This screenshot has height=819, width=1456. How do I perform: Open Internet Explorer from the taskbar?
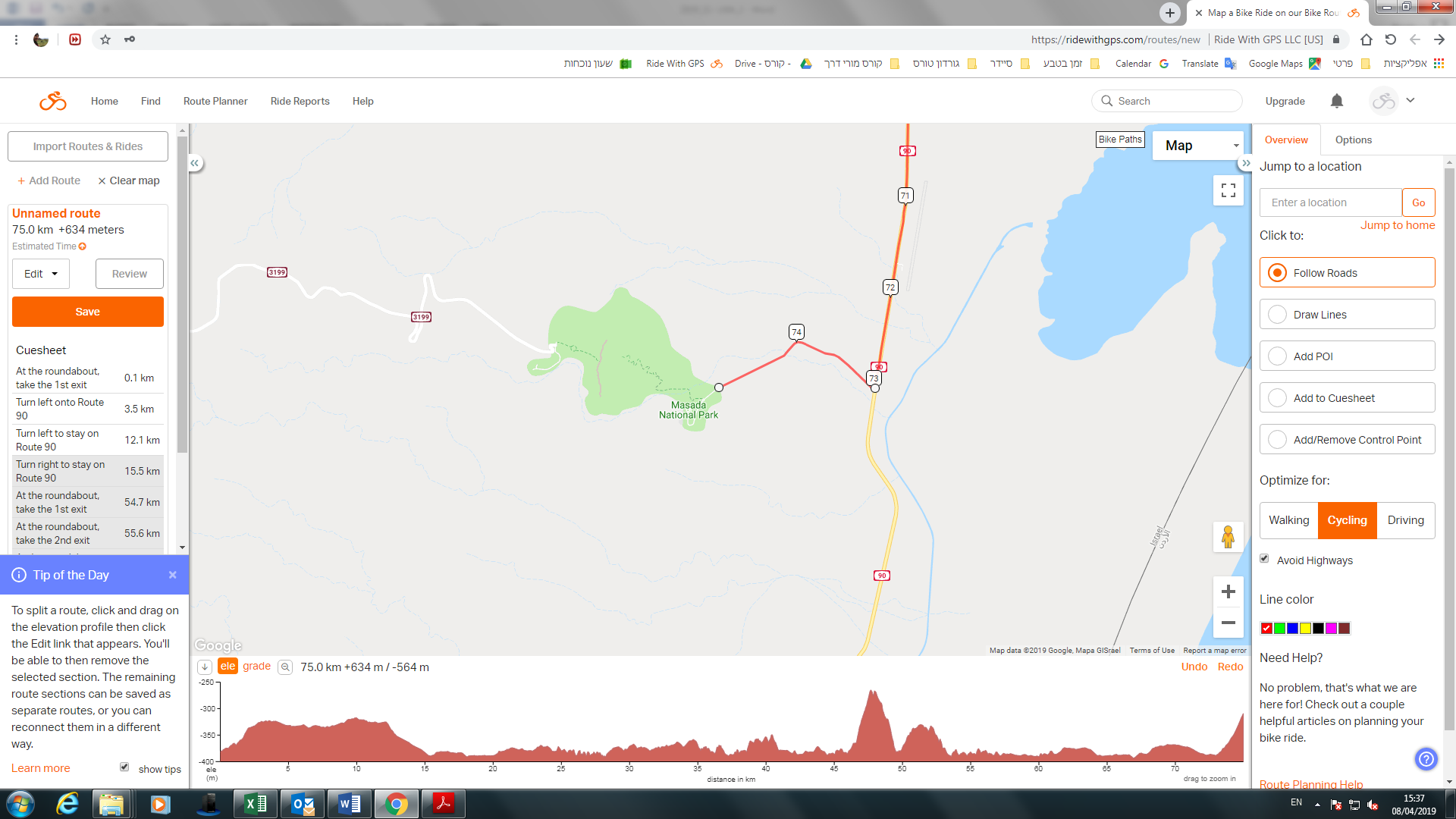pyautogui.click(x=67, y=804)
